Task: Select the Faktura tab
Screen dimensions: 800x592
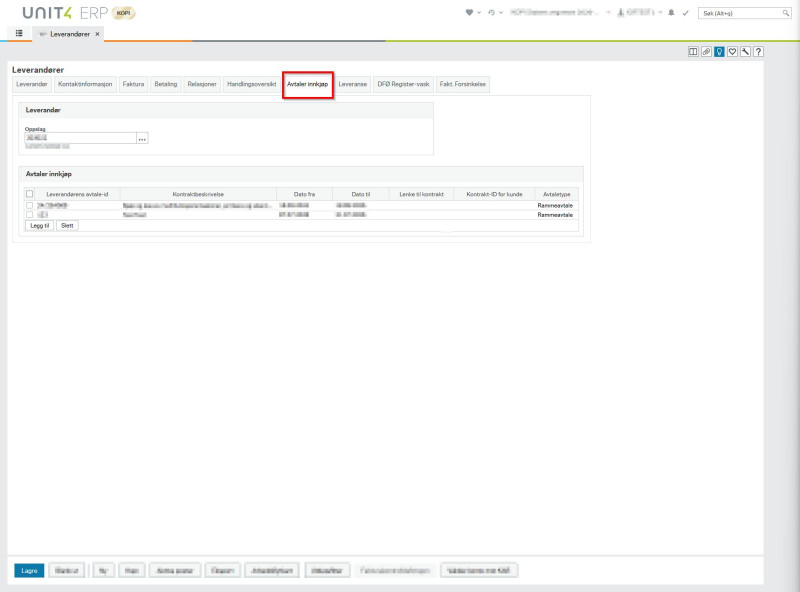Action: click(x=134, y=84)
